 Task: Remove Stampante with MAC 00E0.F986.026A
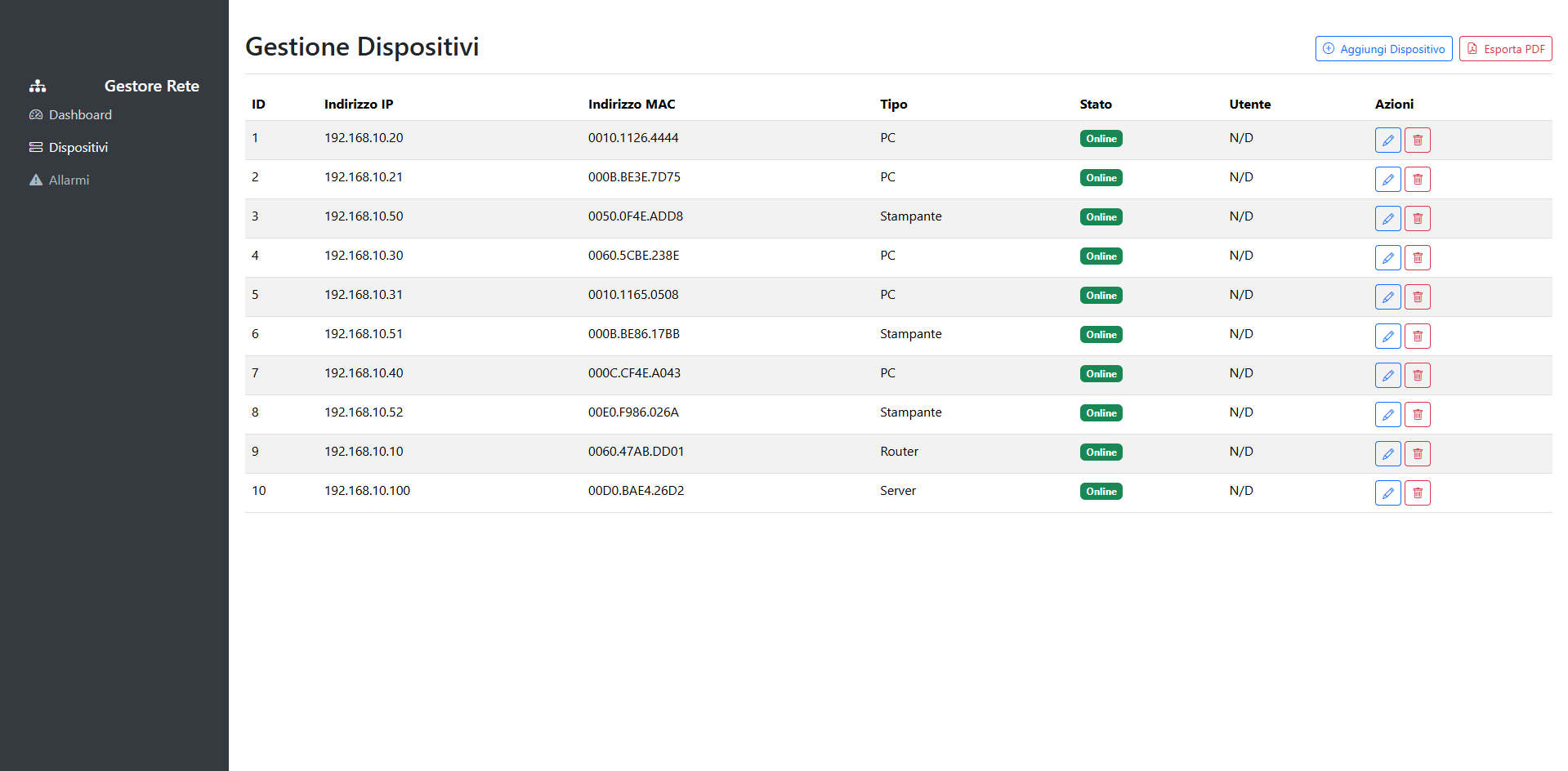tap(1417, 414)
